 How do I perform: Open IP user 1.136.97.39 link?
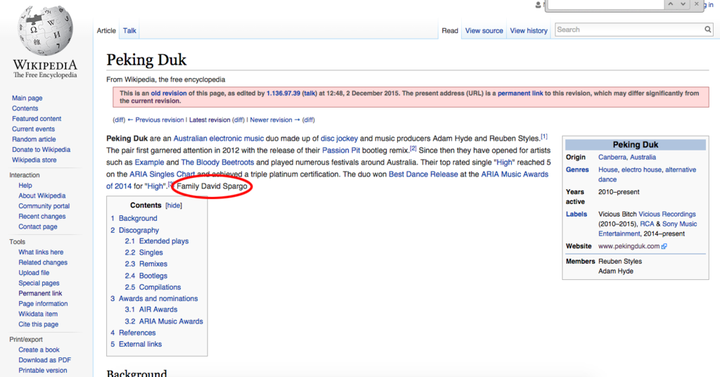283,93
